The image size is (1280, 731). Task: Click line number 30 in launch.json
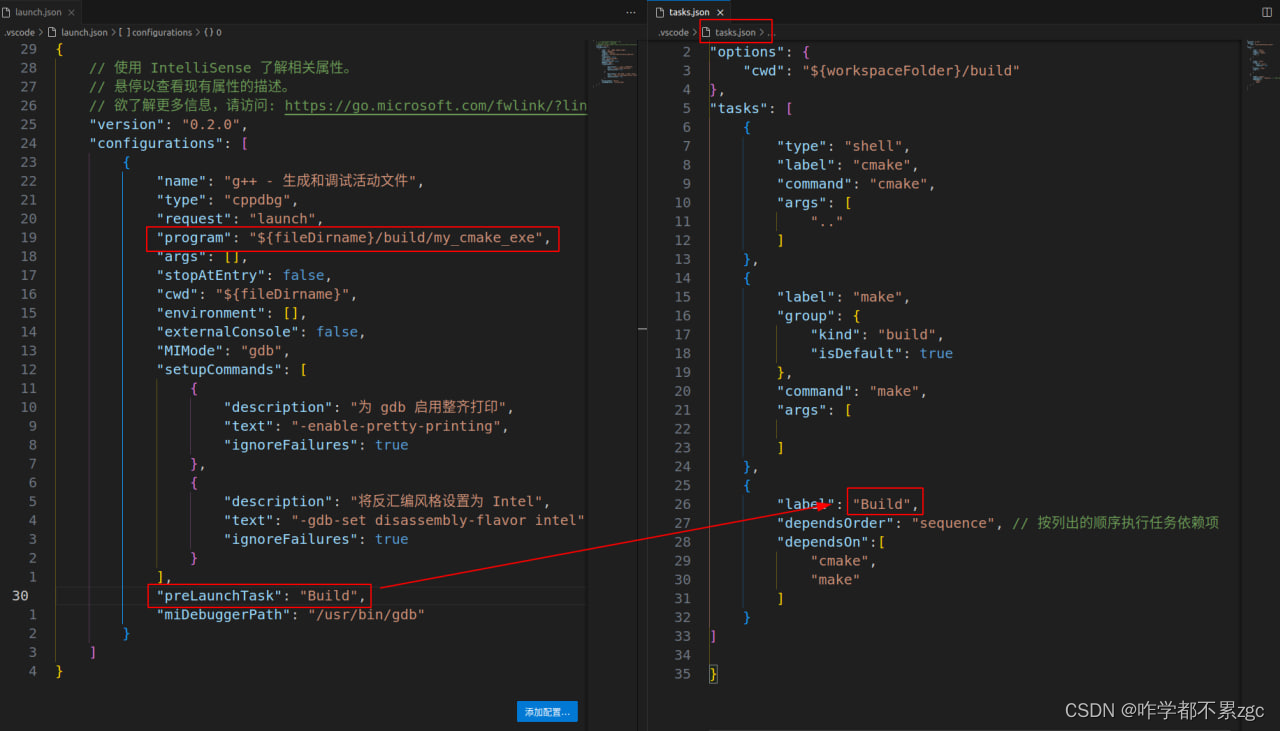[x=21, y=595]
